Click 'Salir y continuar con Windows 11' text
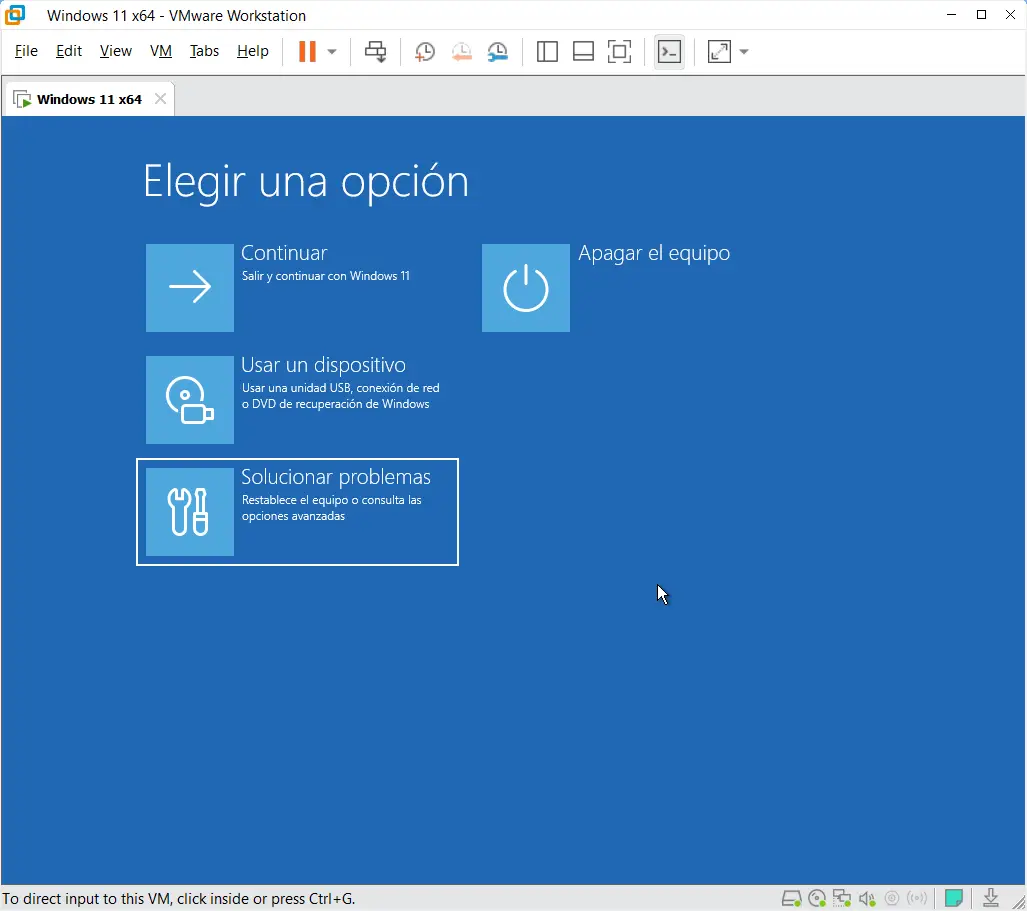The width and height of the screenshot is (1027, 911). point(326,276)
